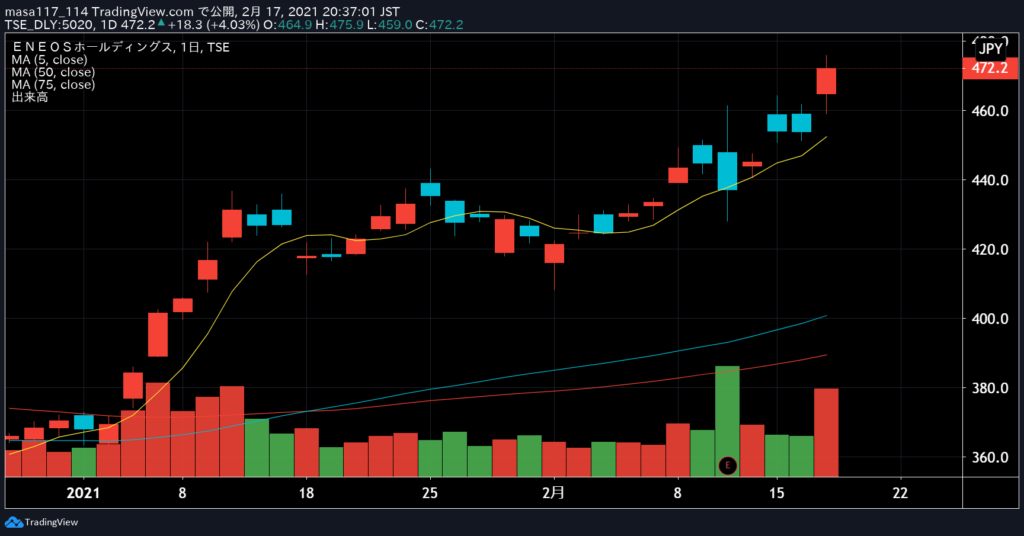Click the 472.2 current price label
The width and height of the screenshot is (1024, 536).
[x=989, y=68]
